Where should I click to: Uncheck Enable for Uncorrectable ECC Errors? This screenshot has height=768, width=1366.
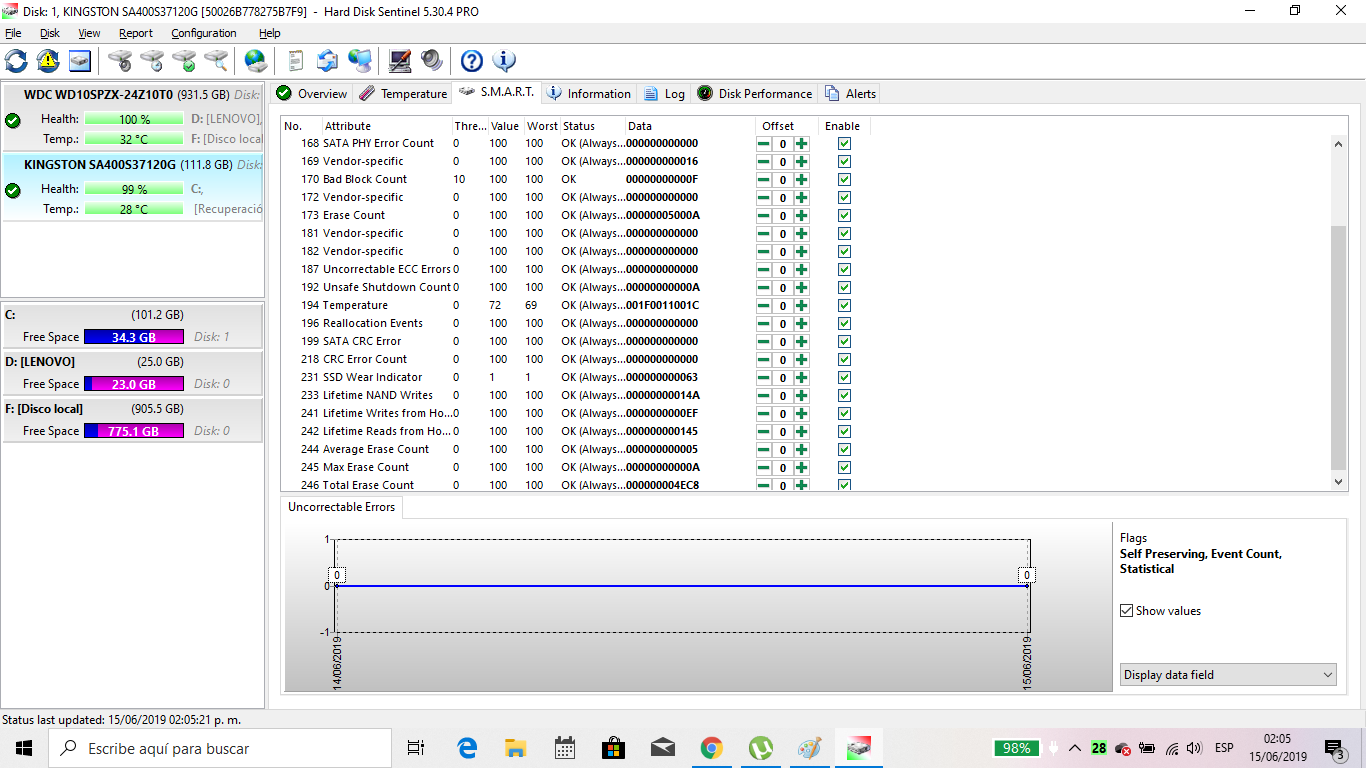pos(844,269)
